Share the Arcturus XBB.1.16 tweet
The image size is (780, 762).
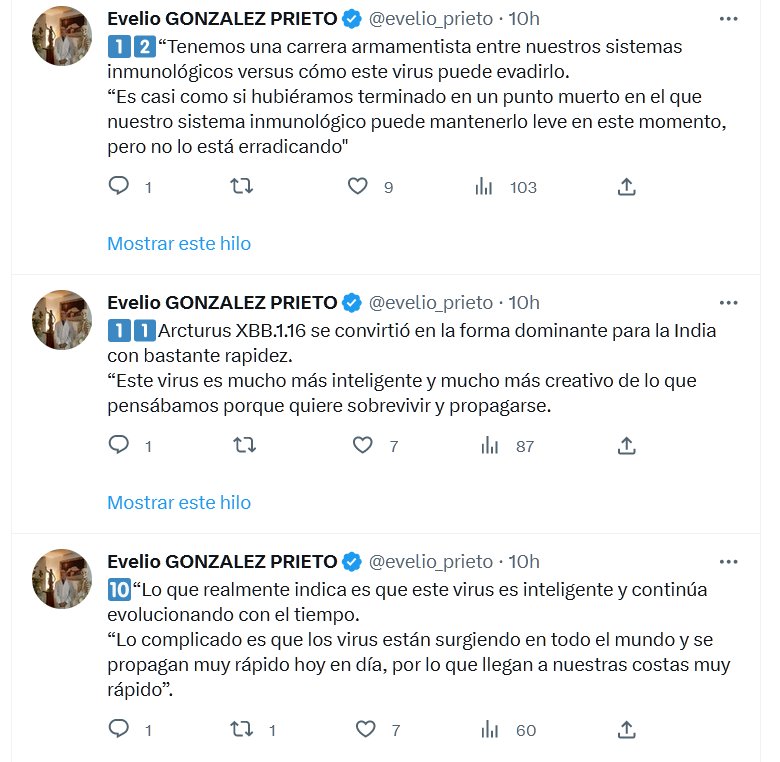click(626, 445)
